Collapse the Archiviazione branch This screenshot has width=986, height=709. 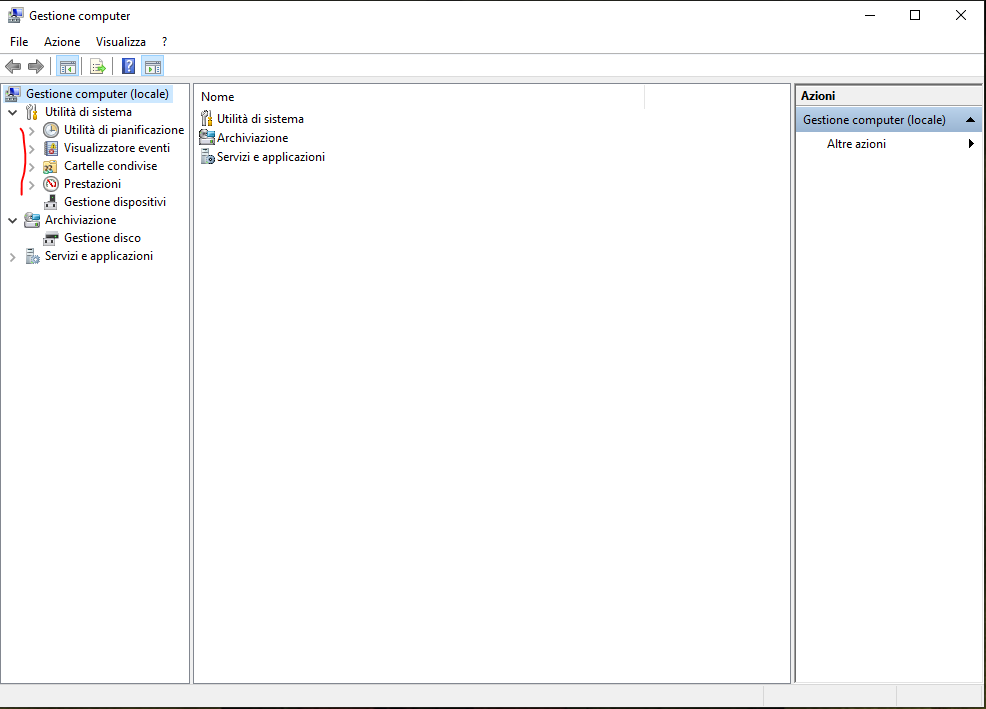click(x=12, y=219)
